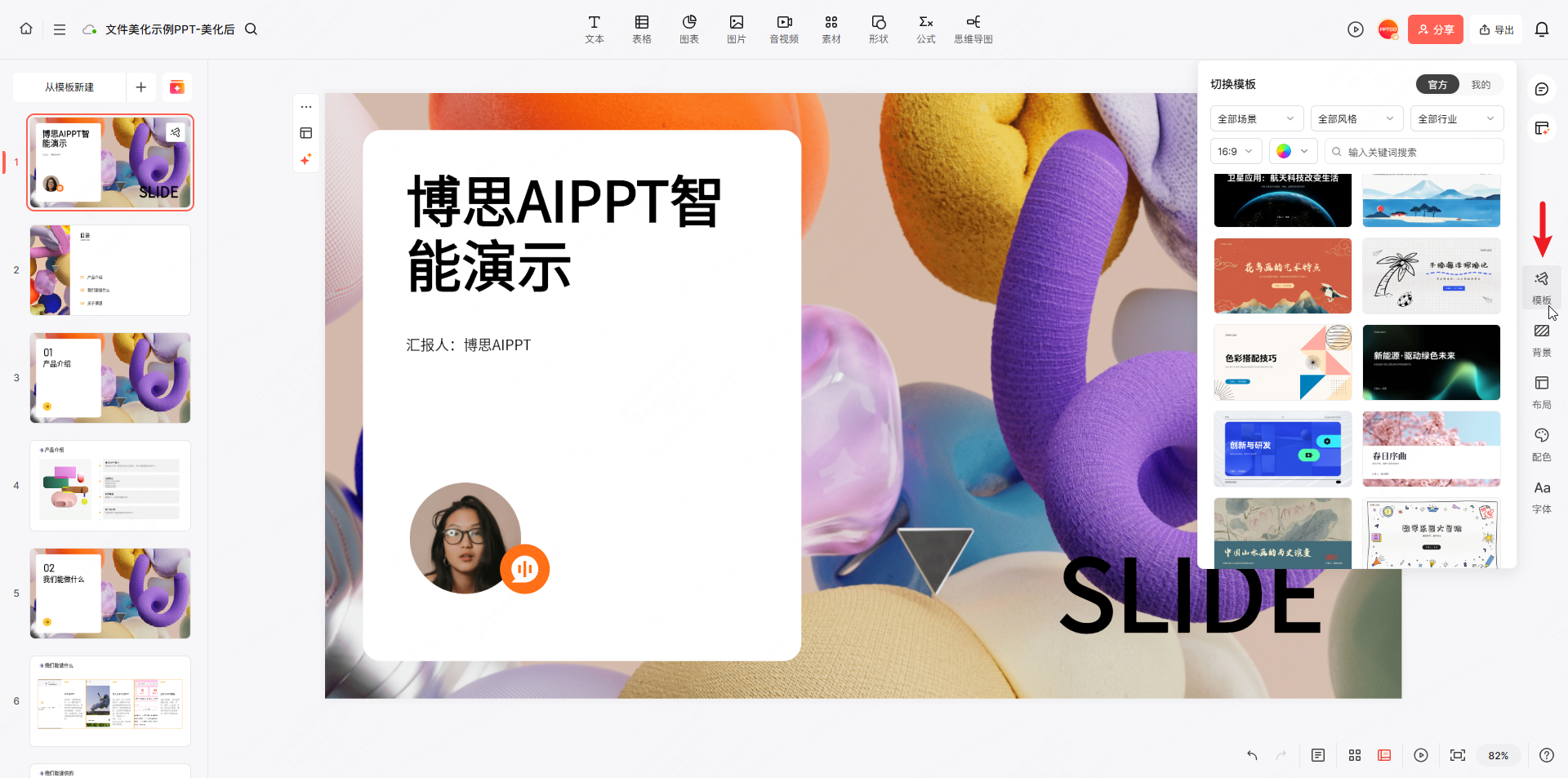
Task: Choose the 新能源·驱动绿色未来 template
Action: tap(1431, 362)
